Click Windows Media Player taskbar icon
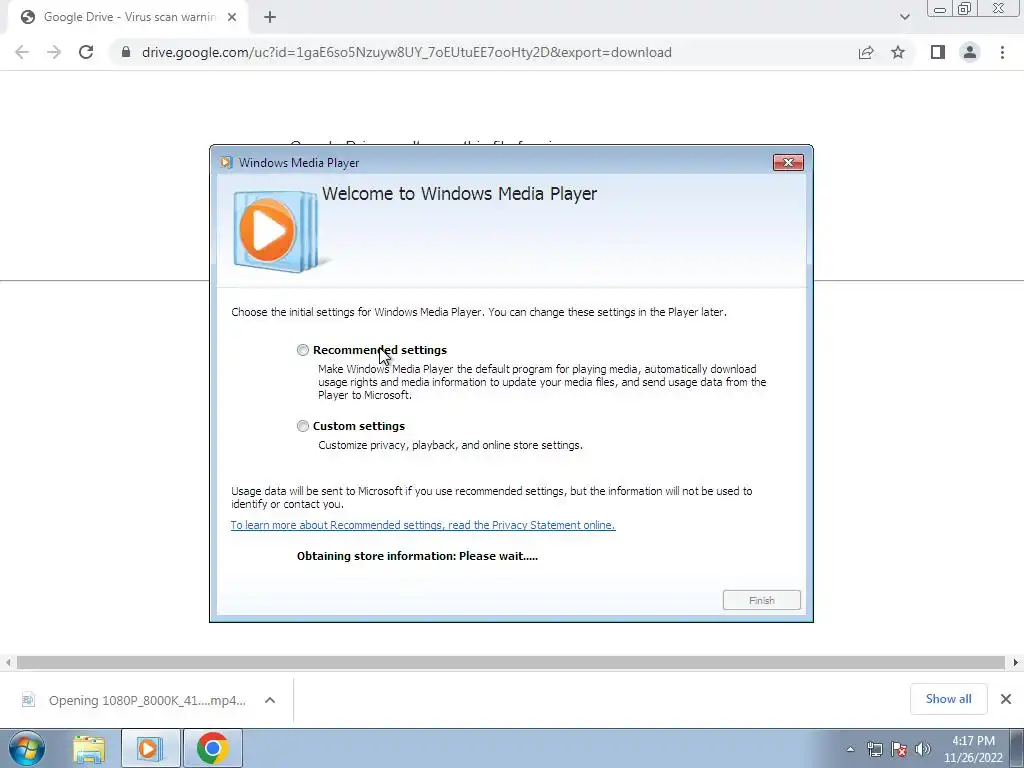 tap(150, 748)
